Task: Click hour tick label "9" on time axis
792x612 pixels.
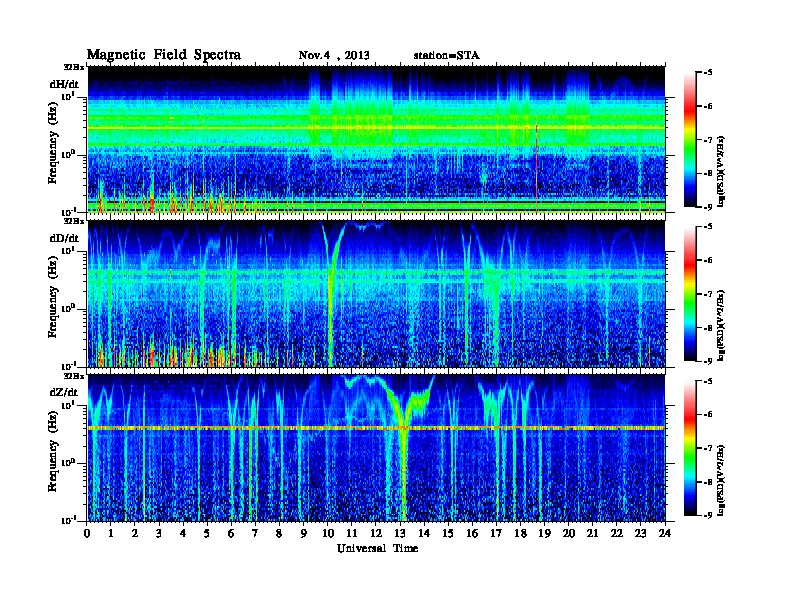Action: 304,533
